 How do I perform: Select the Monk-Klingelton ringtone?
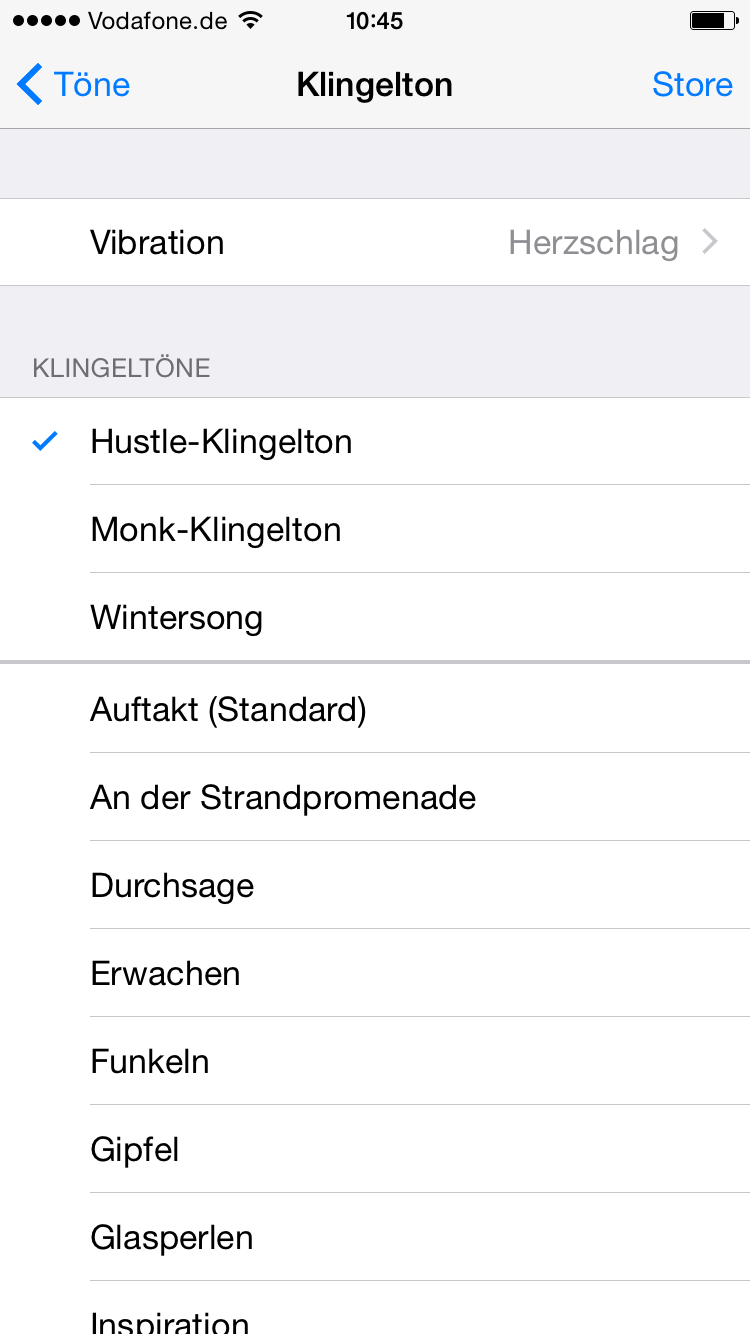click(x=216, y=529)
